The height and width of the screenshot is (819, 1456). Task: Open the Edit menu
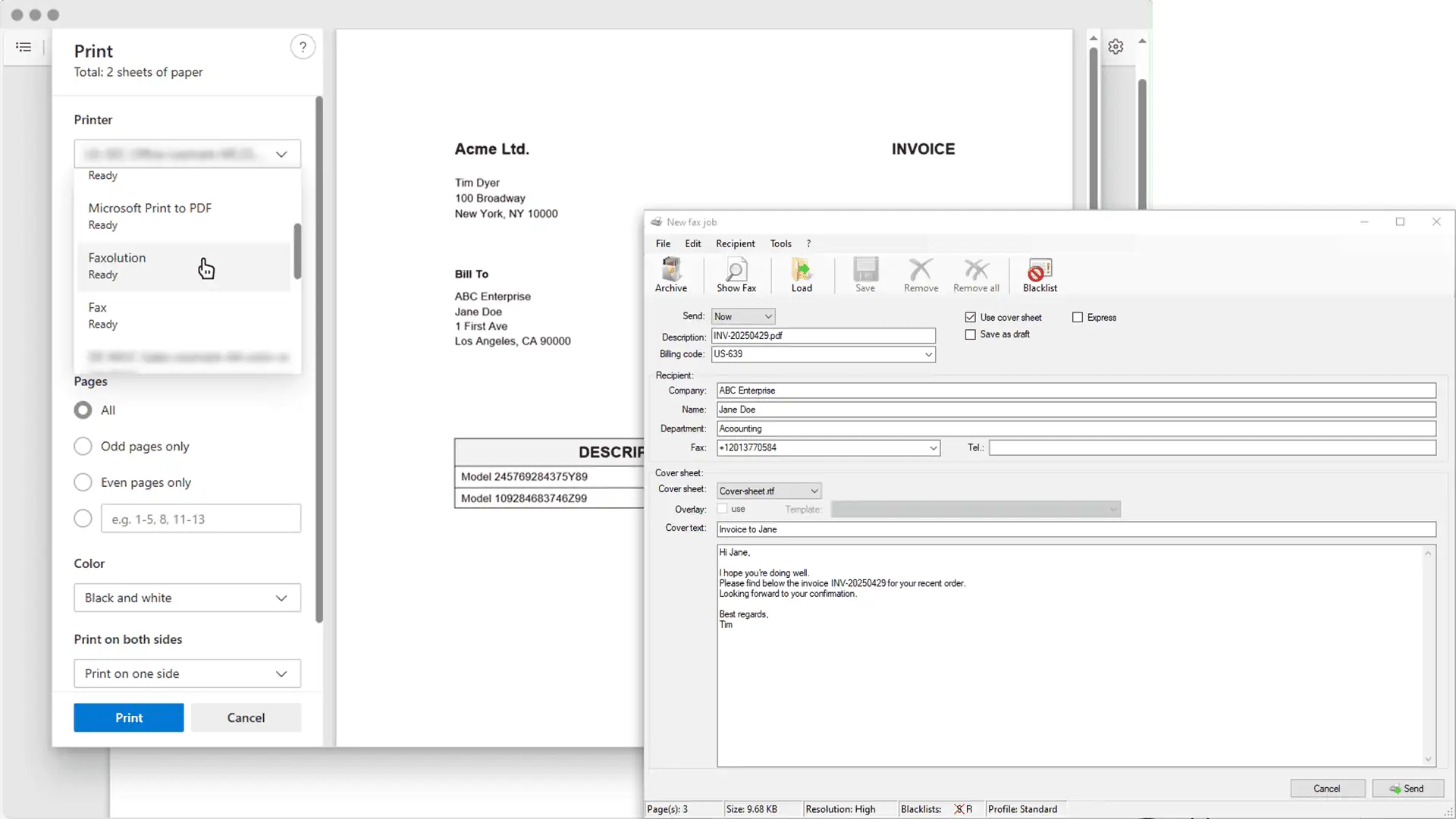pos(693,243)
